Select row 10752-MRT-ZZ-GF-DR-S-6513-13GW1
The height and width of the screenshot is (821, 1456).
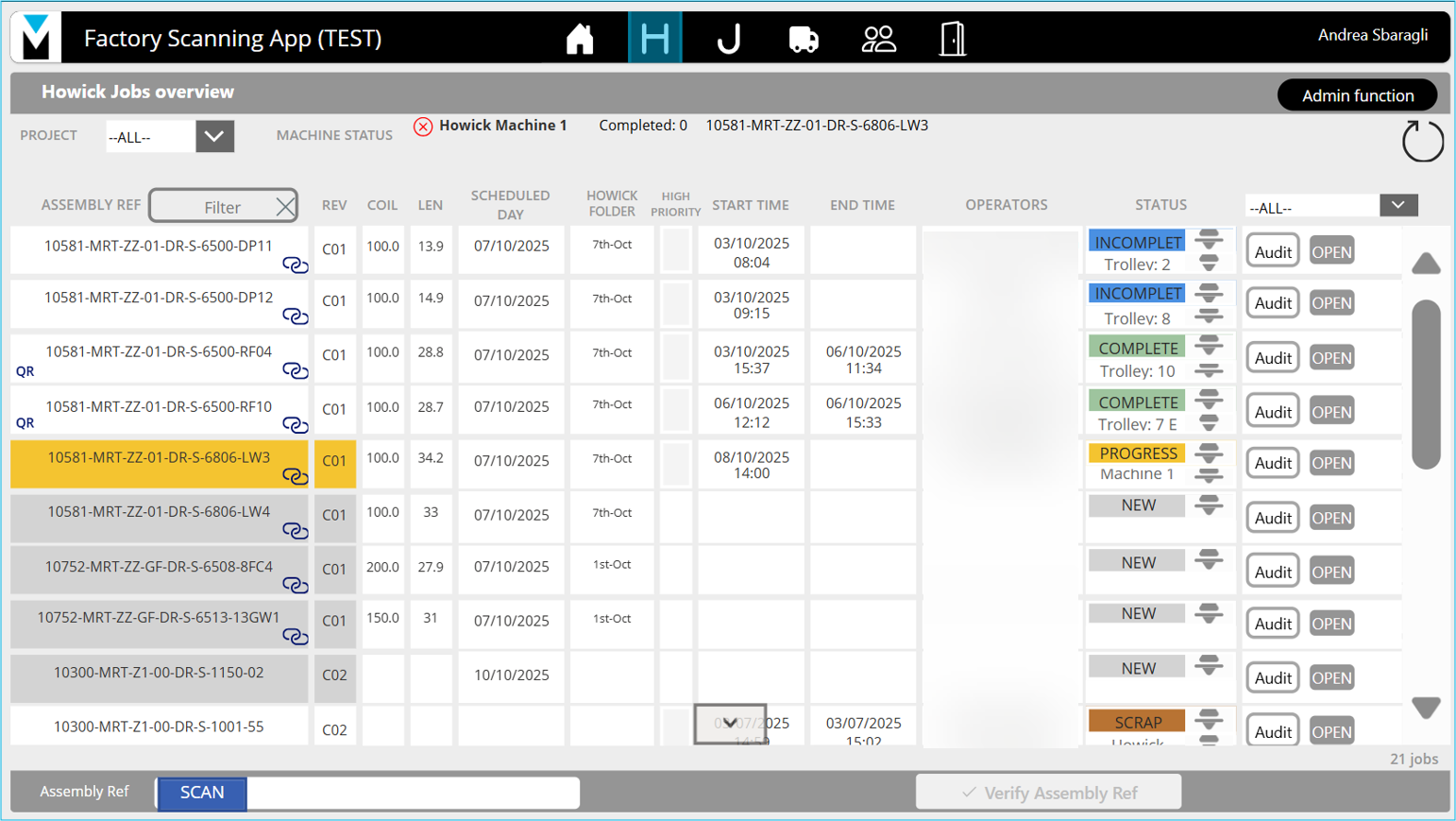[159, 624]
